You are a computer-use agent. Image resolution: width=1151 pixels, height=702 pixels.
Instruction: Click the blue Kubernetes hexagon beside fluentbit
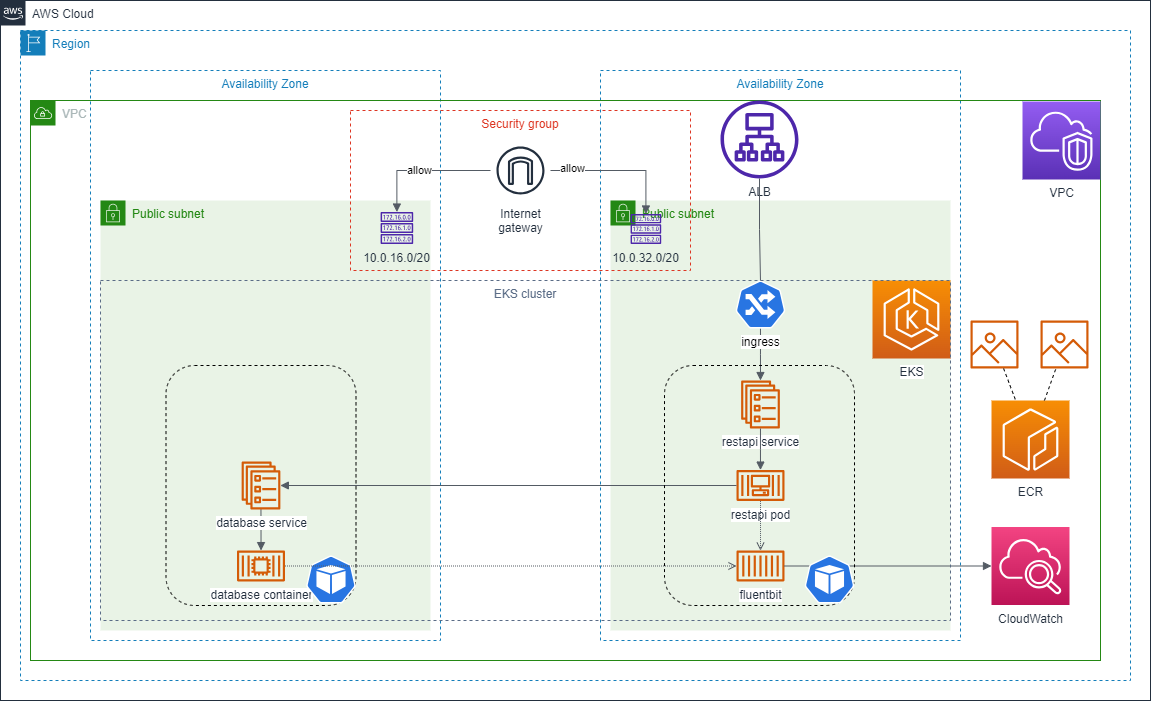click(829, 580)
